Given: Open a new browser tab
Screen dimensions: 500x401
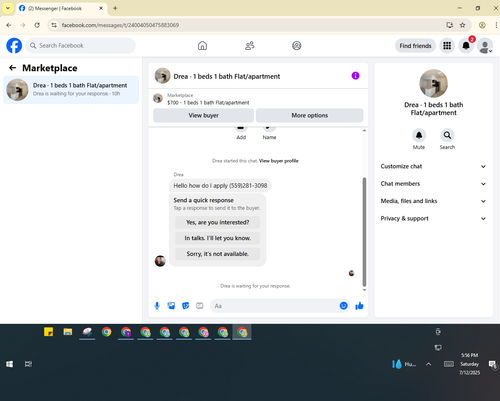Looking at the screenshot, I should click(x=115, y=8).
